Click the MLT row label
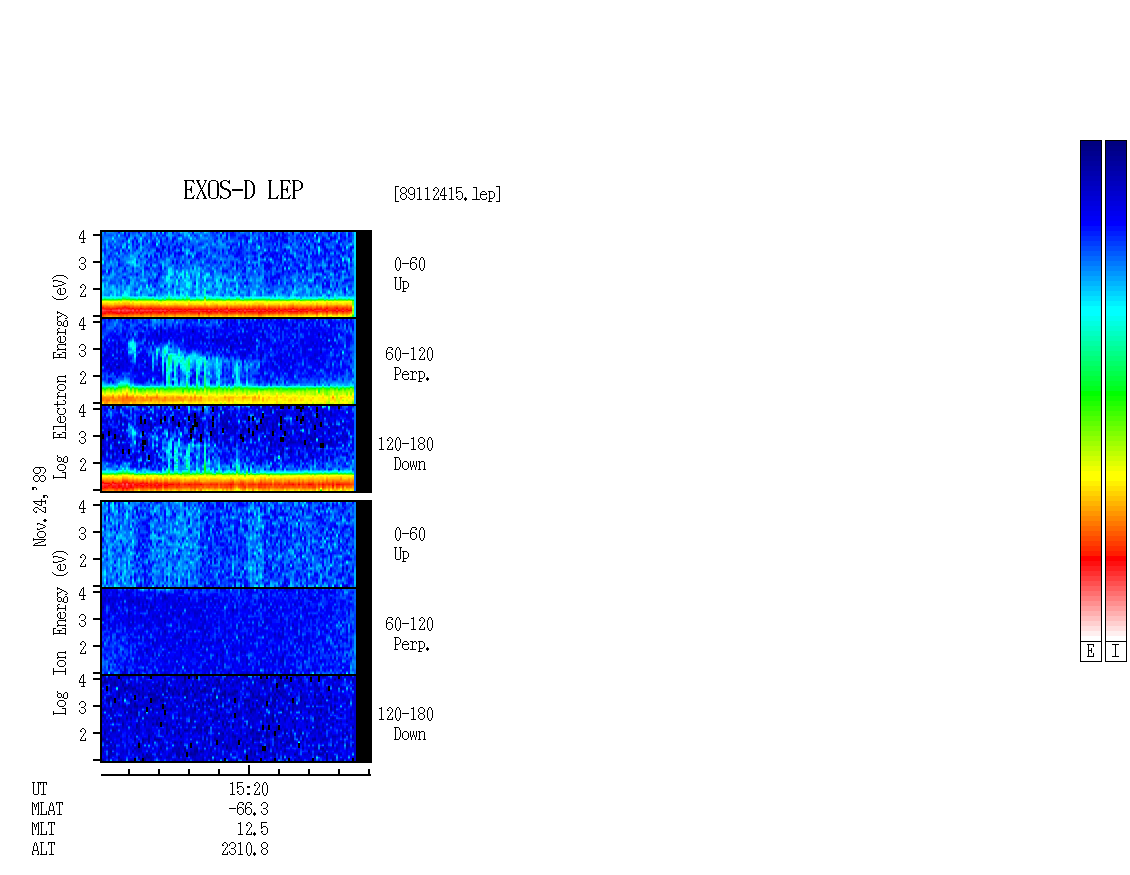Screen dimensions: 1130x875 point(43,830)
